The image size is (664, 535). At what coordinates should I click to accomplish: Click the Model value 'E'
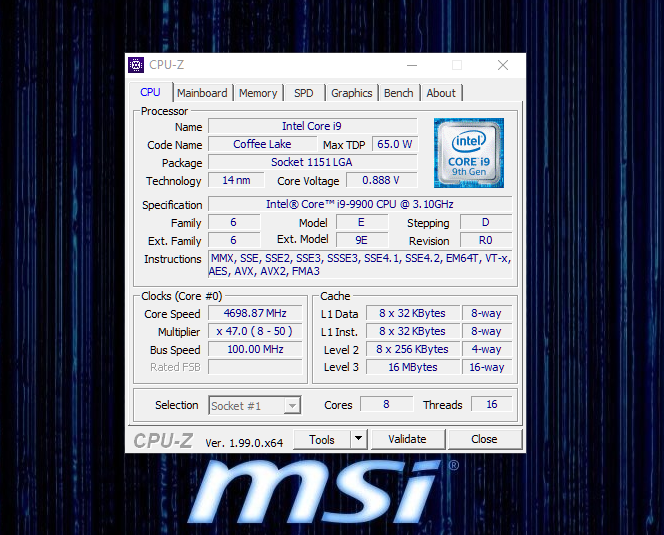pos(362,222)
